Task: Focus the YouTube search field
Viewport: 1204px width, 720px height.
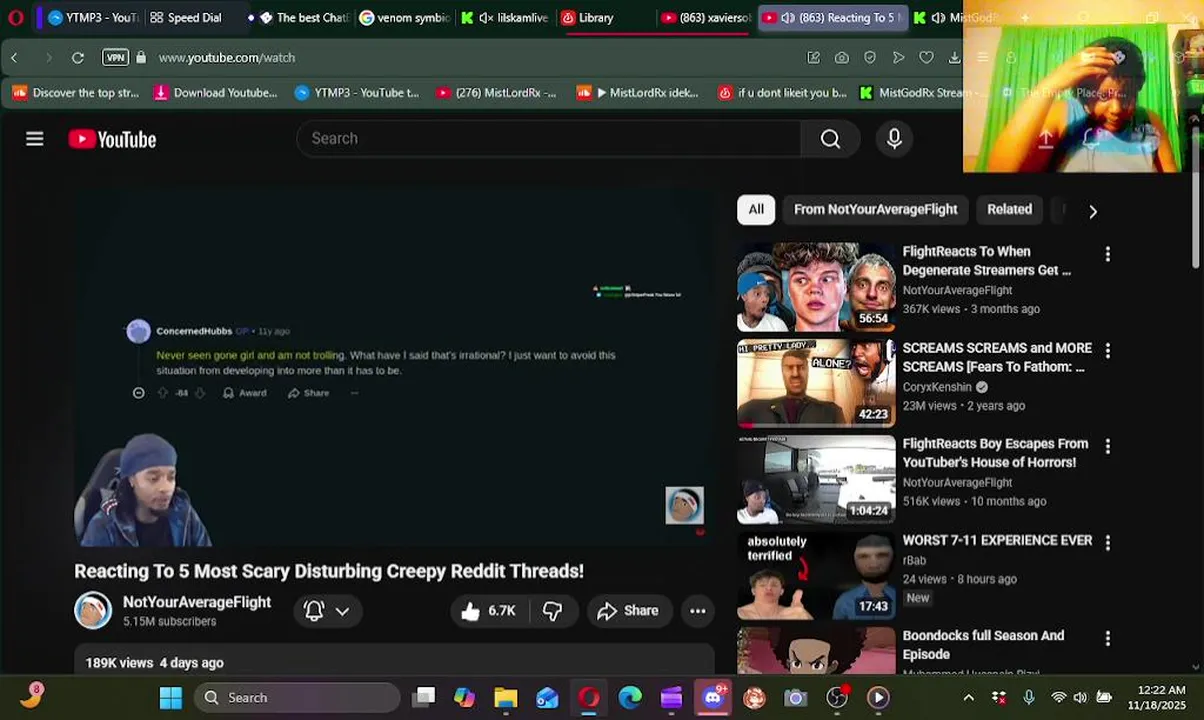Action: tap(548, 139)
